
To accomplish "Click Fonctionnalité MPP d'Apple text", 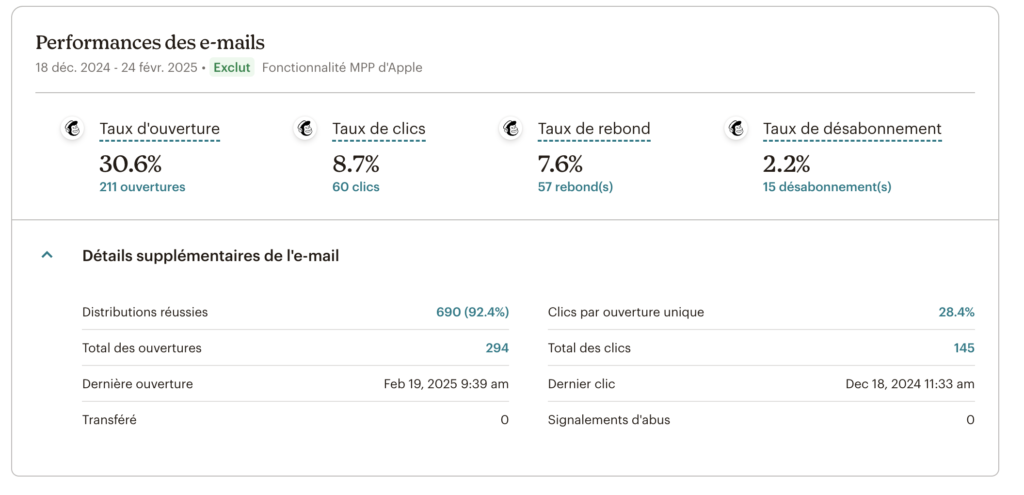I will coord(342,68).
